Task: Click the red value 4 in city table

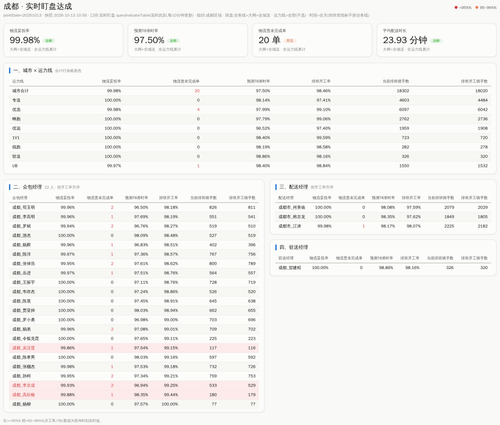Action: (x=198, y=109)
